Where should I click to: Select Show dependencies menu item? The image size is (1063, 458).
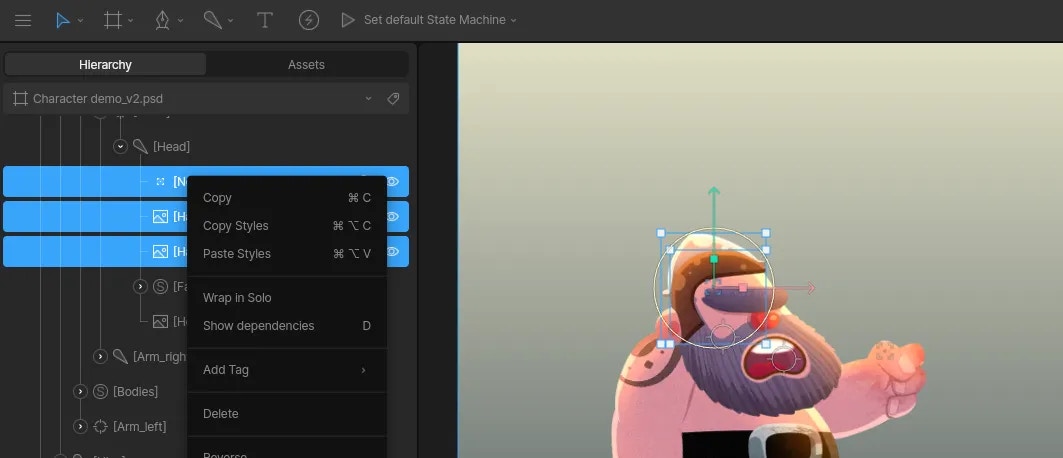click(287, 326)
